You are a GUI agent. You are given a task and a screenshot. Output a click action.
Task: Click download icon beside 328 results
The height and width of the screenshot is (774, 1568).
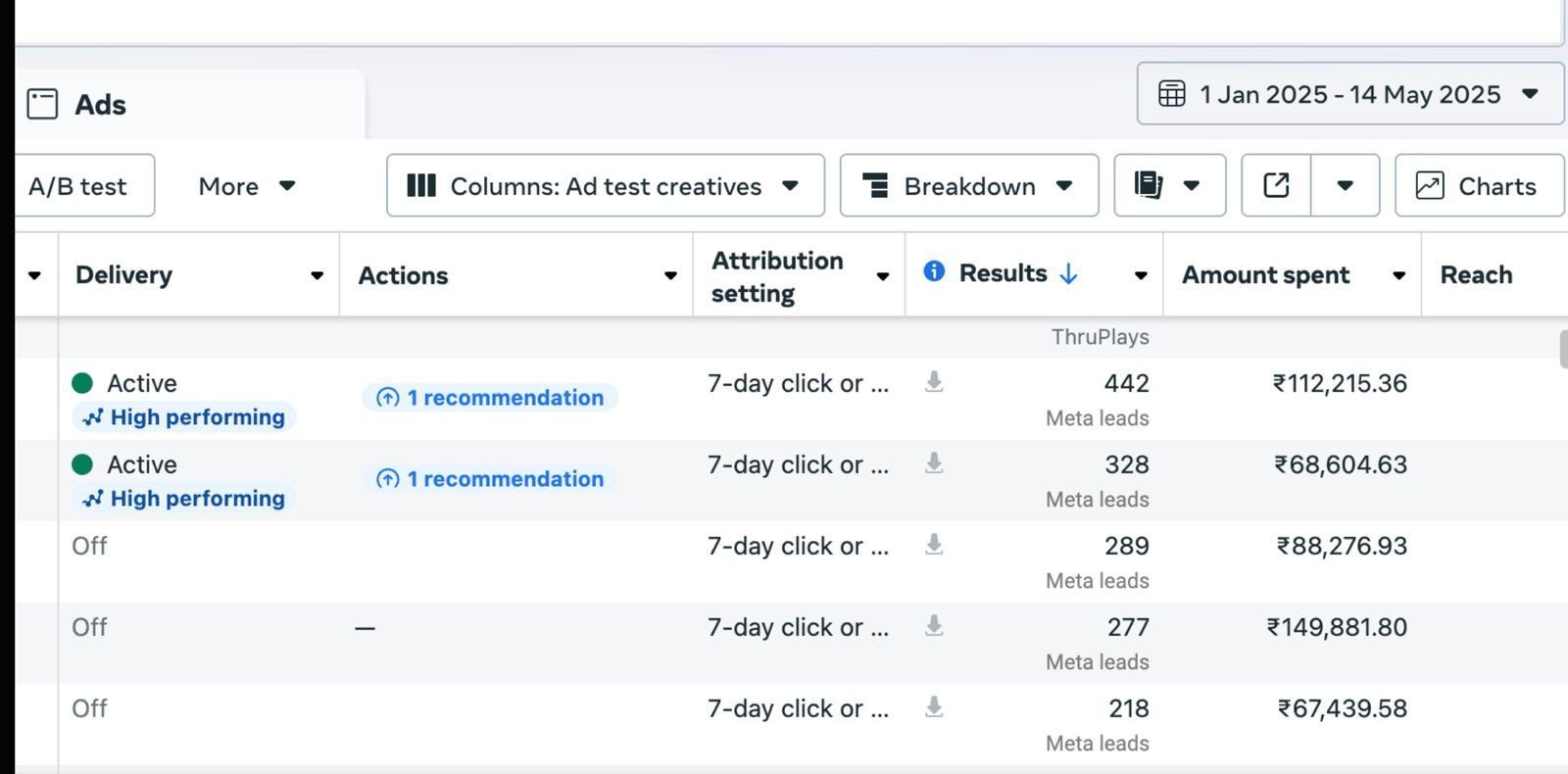pos(934,463)
